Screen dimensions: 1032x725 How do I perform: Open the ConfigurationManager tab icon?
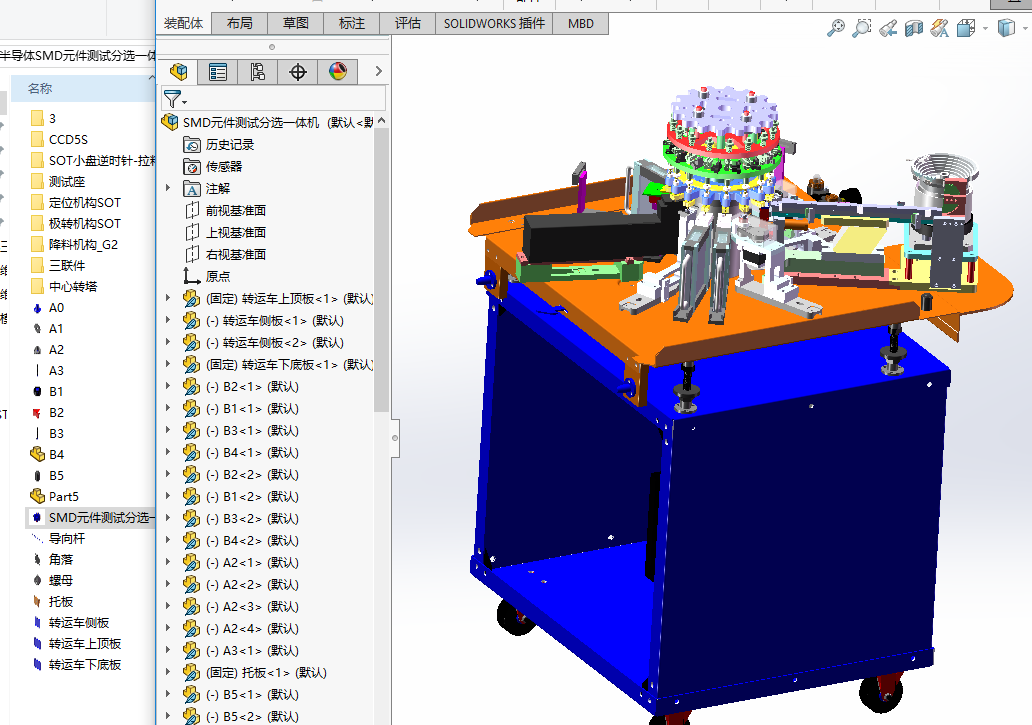[x=257, y=72]
